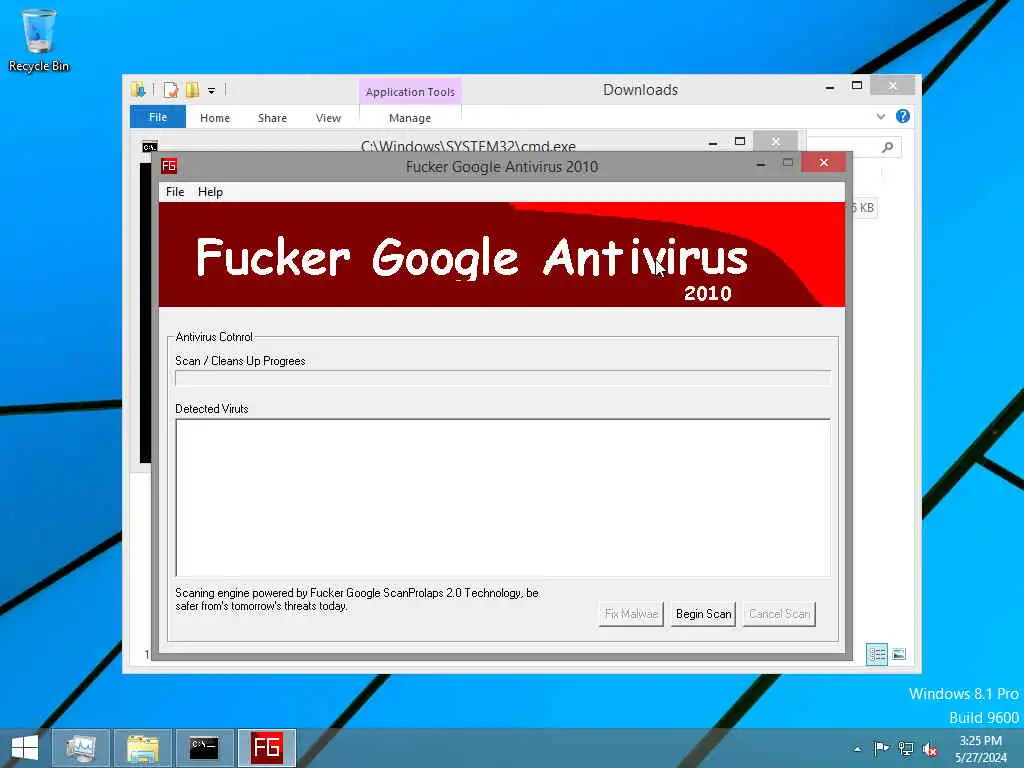The height and width of the screenshot is (768, 1024).
Task: Open the Customize Quick Access Toolbar dropdown
Action: point(212,91)
